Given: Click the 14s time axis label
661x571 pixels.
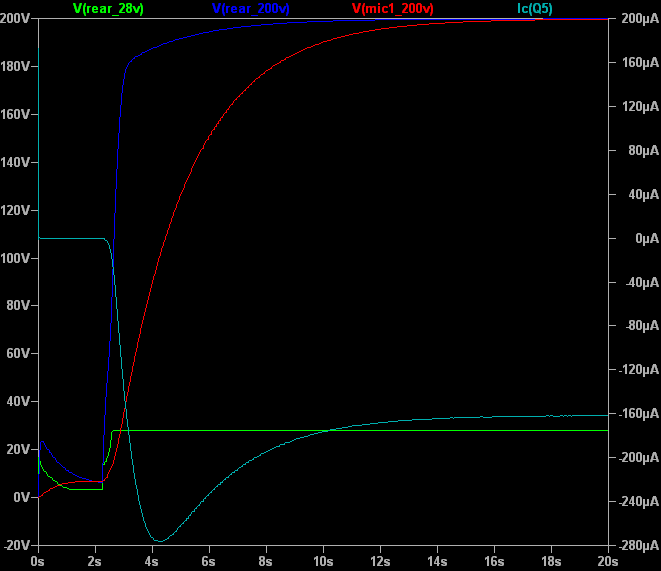Looking at the screenshot, I should 437,562.
